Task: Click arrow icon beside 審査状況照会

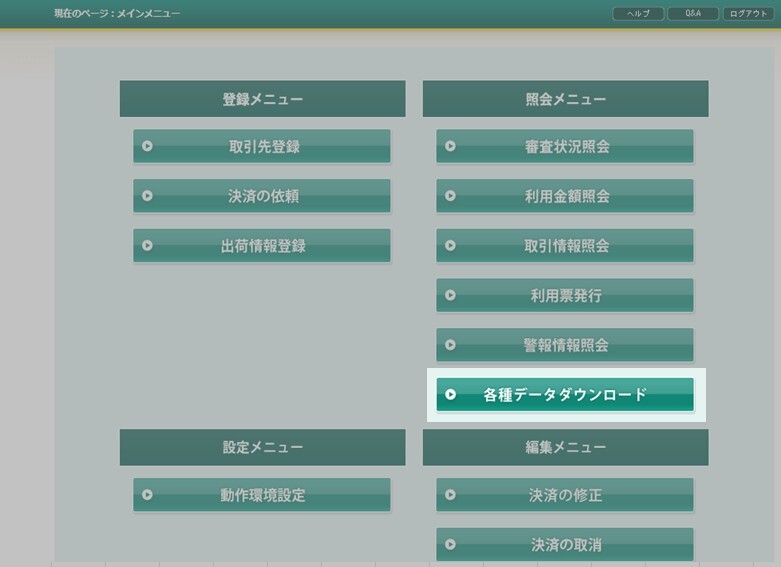Action: (450, 146)
